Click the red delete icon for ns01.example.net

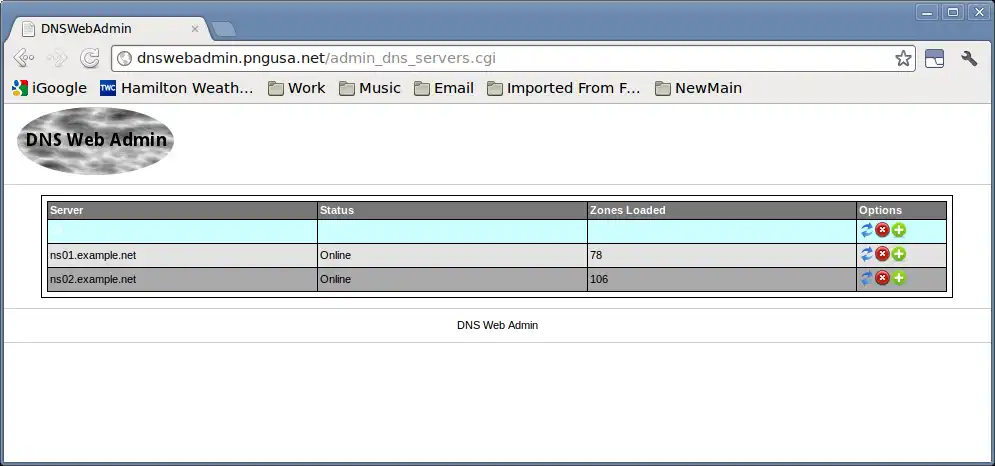[882, 255]
